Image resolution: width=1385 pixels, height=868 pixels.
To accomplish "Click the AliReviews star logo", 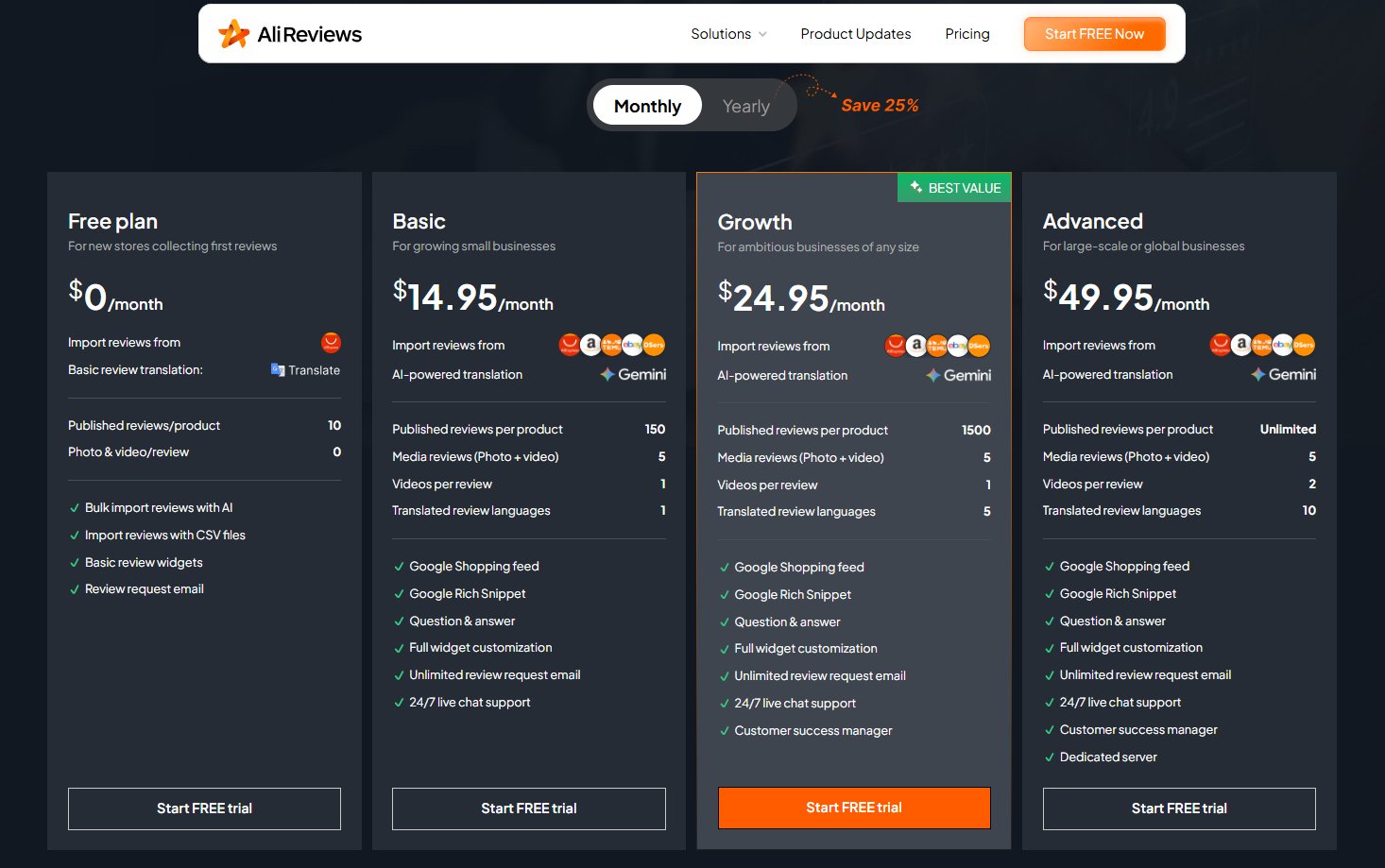I will (x=233, y=34).
